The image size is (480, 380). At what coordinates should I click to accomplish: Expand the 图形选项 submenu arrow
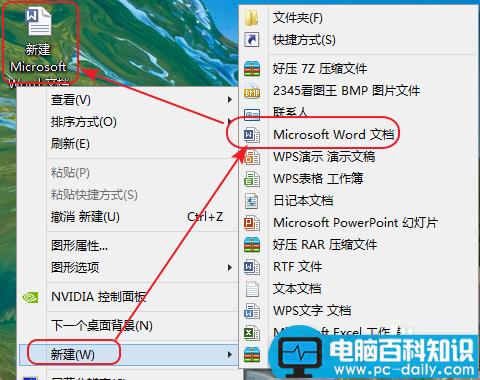(229, 267)
